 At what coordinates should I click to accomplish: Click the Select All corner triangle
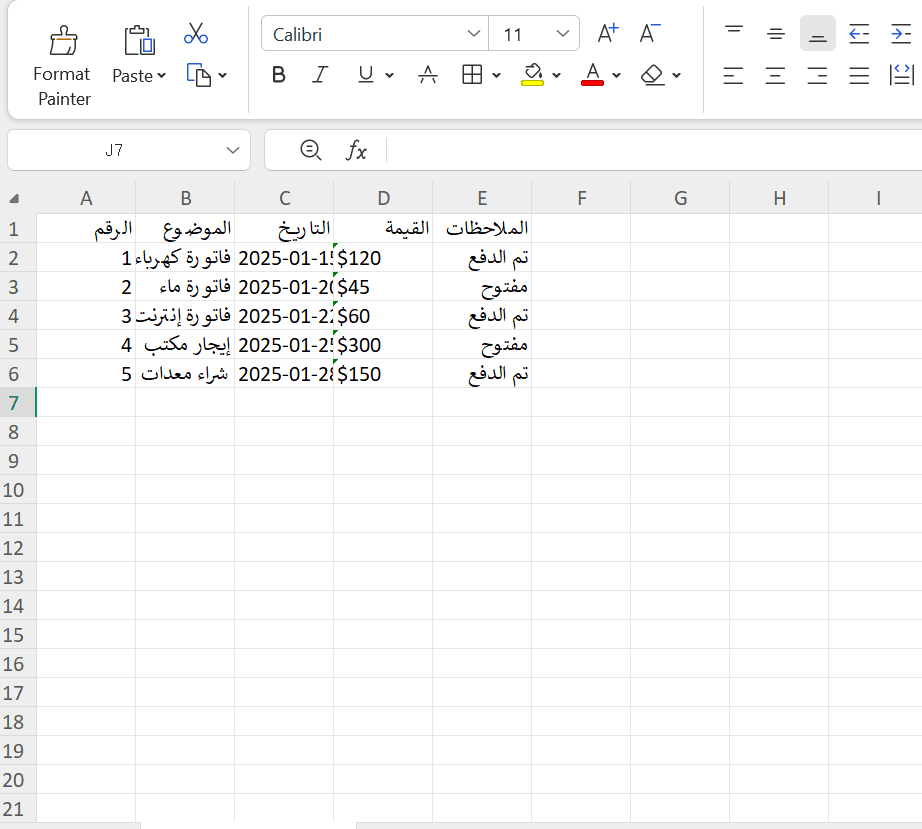tap(15, 199)
